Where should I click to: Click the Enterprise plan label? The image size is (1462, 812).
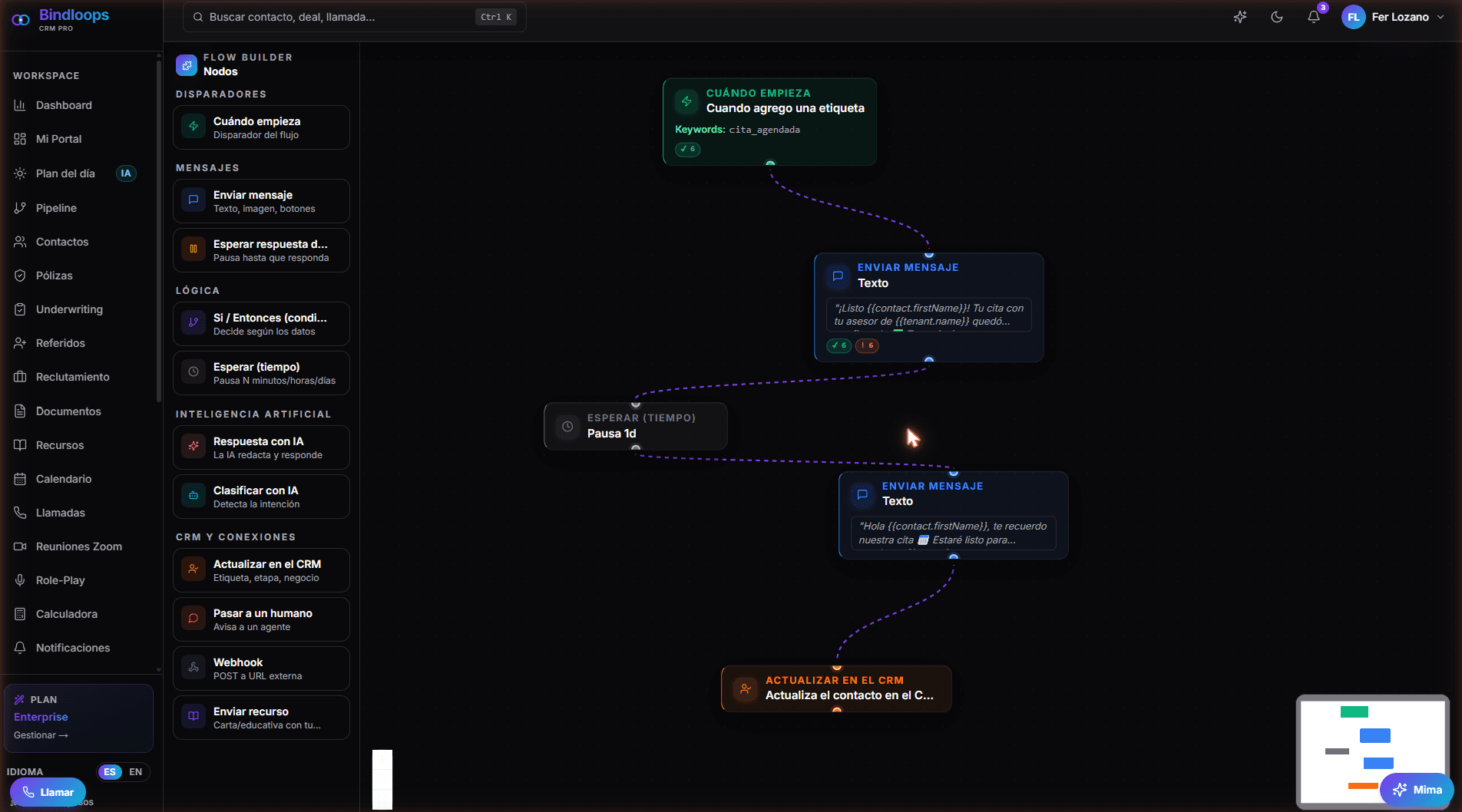41,717
